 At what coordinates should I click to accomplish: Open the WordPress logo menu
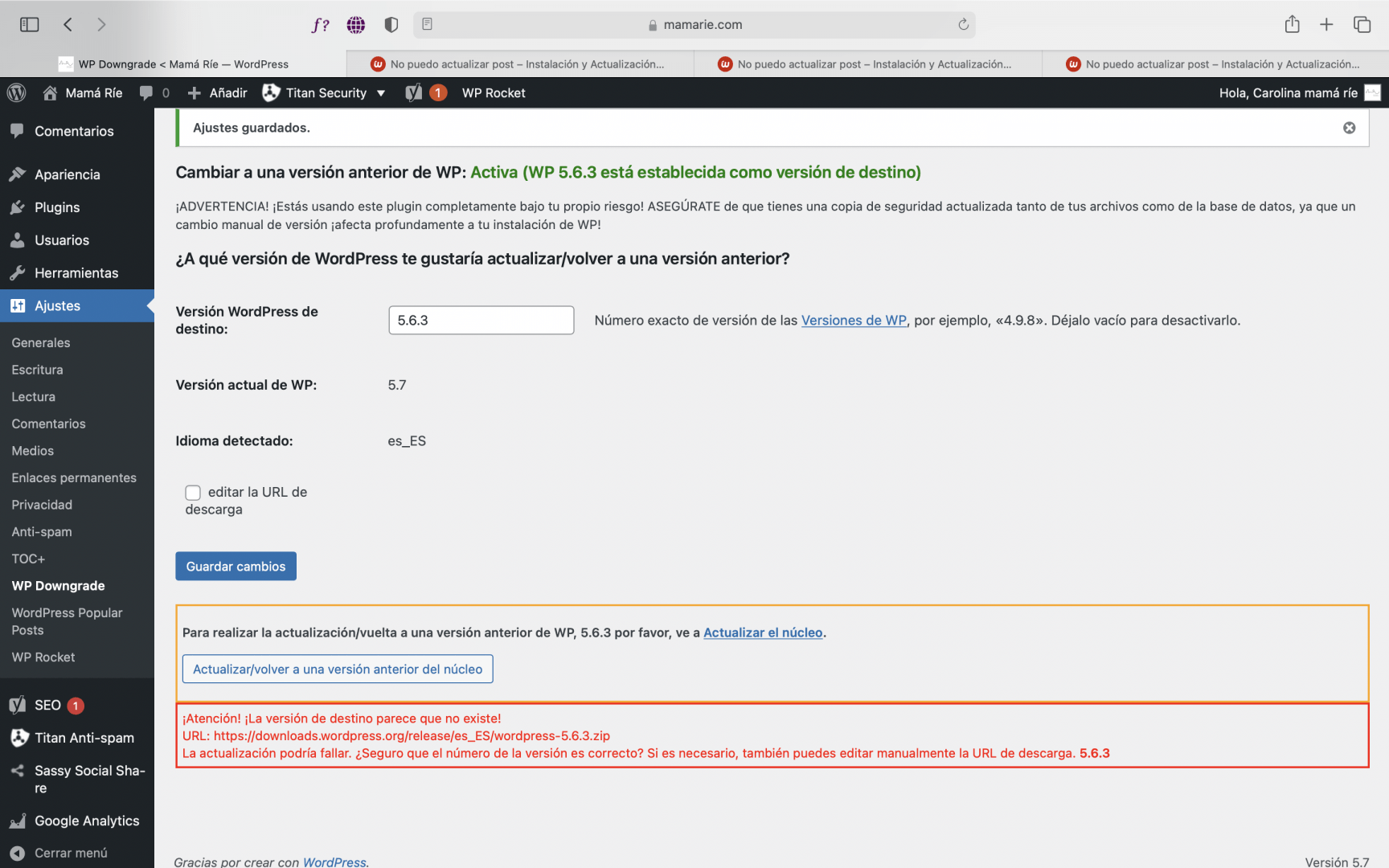click(x=17, y=93)
